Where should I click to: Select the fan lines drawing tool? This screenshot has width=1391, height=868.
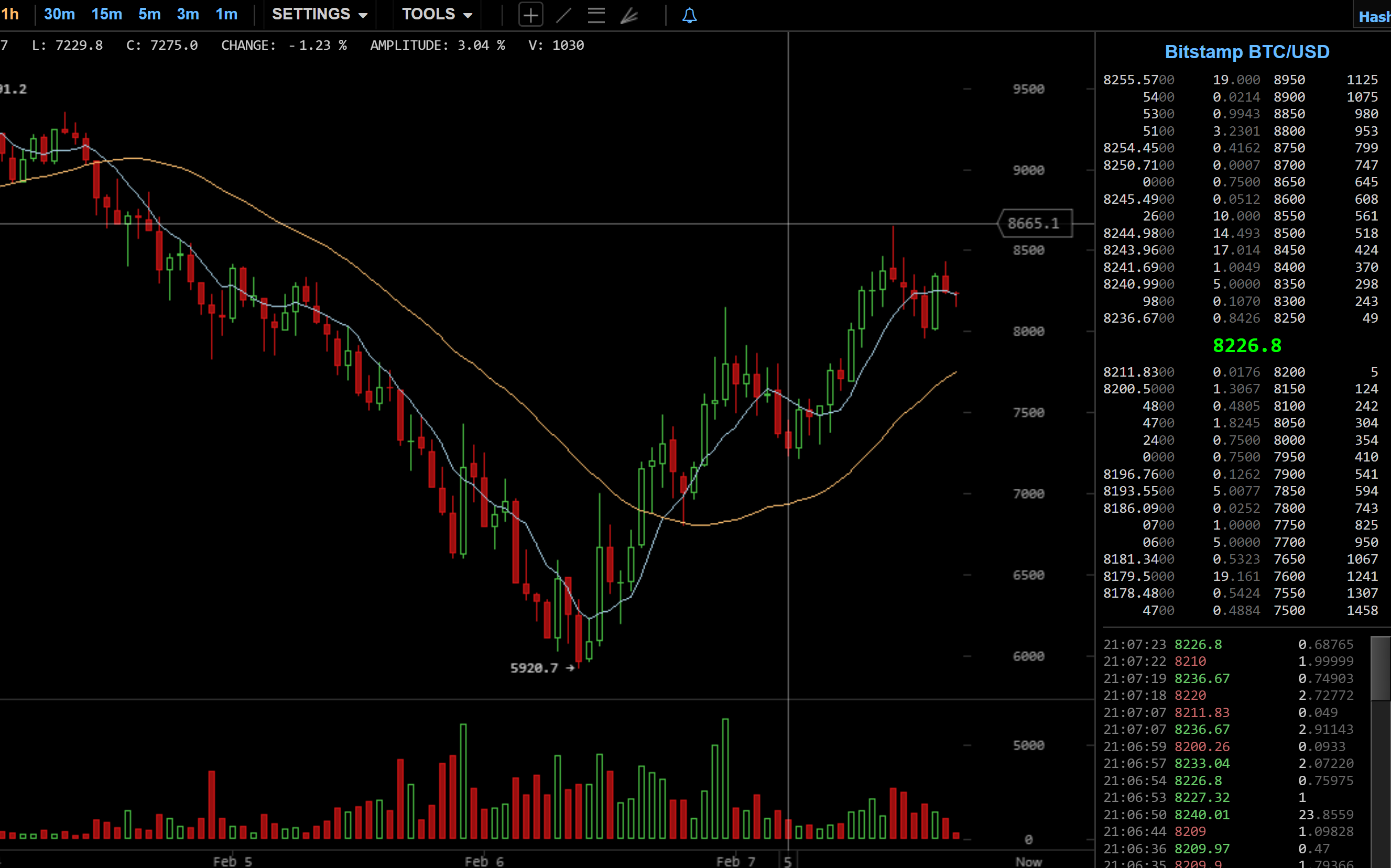(629, 15)
